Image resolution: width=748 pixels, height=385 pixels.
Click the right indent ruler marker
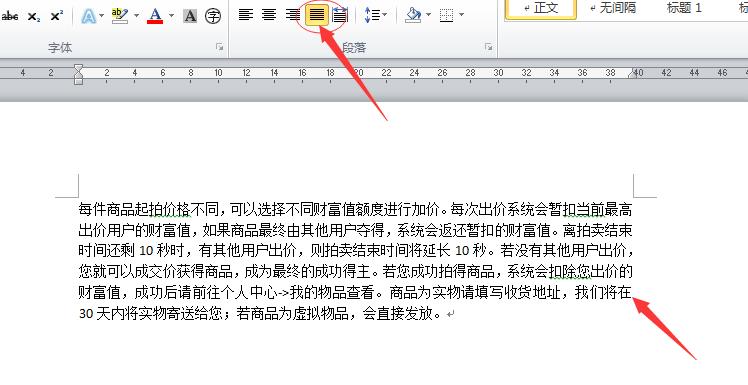(x=633, y=74)
